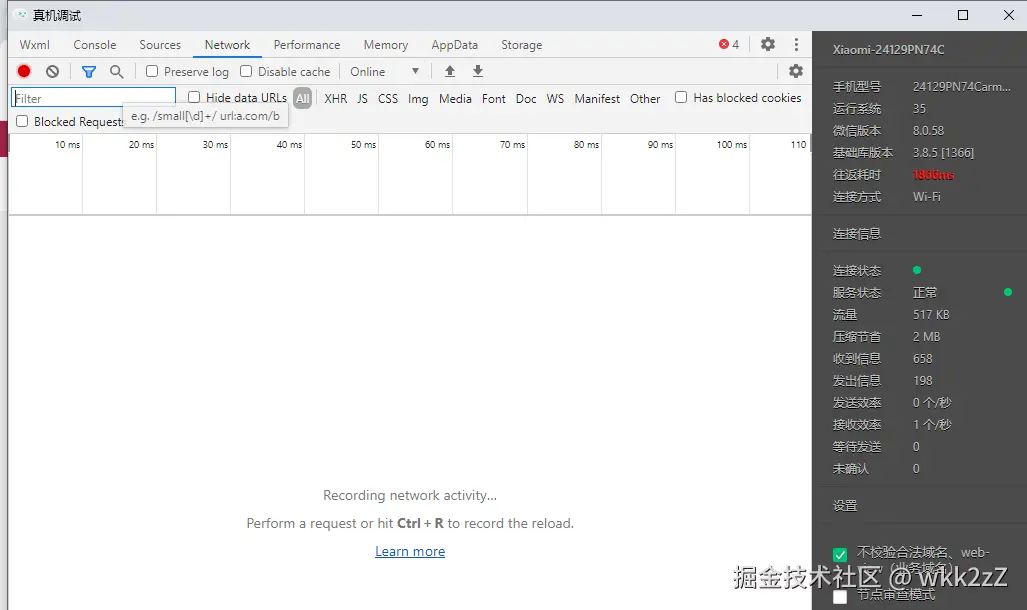Click the red record network log button
Image resolution: width=1027 pixels, height=610 pixels.
24,72
